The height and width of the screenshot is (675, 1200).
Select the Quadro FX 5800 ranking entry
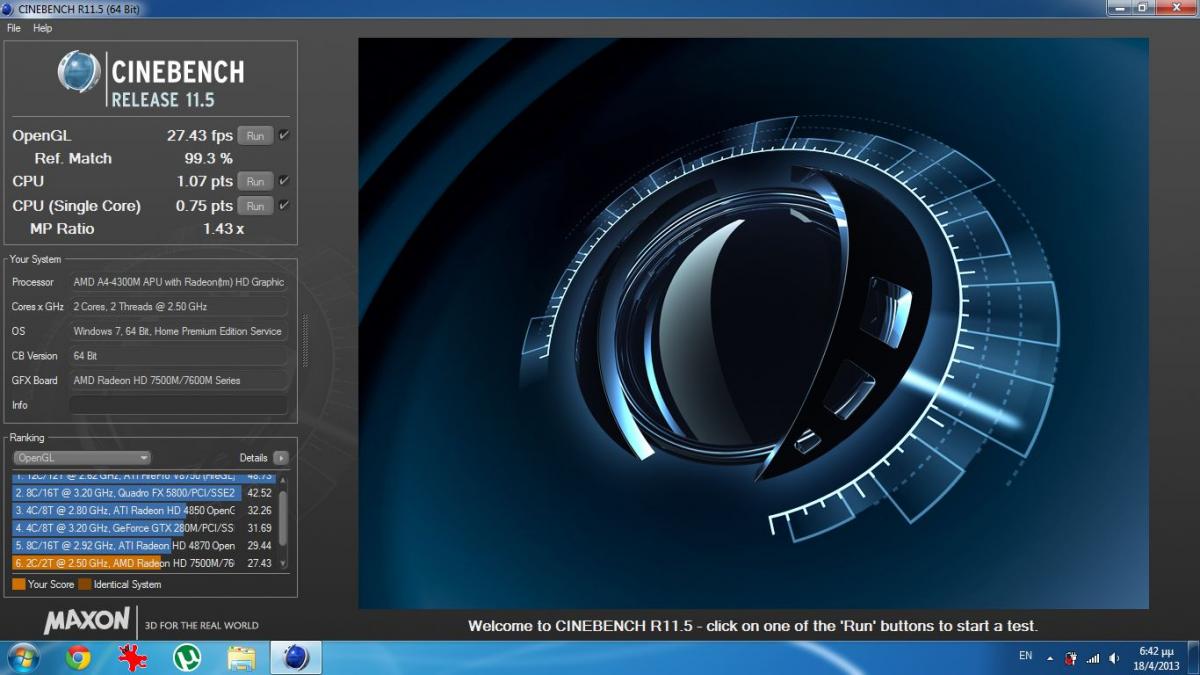[144, 493]
